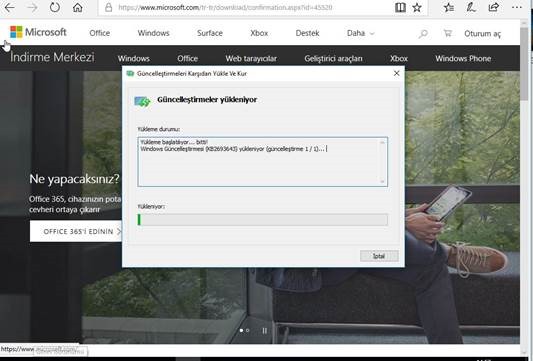Open Windows Phone category
The height and width of the screenshot is (361, 533).
pos(463,58)
